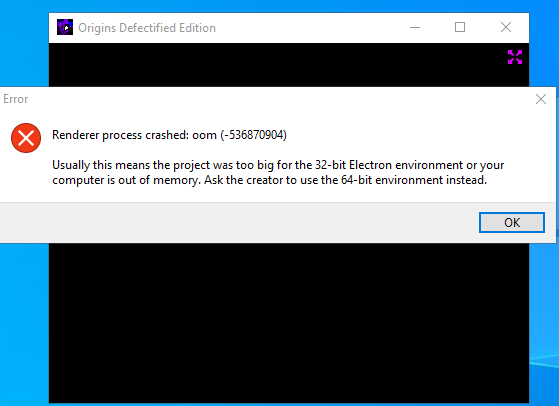Close the Origins Defectified Edition window
Screen dimensions: 559x406
(506, 27)
